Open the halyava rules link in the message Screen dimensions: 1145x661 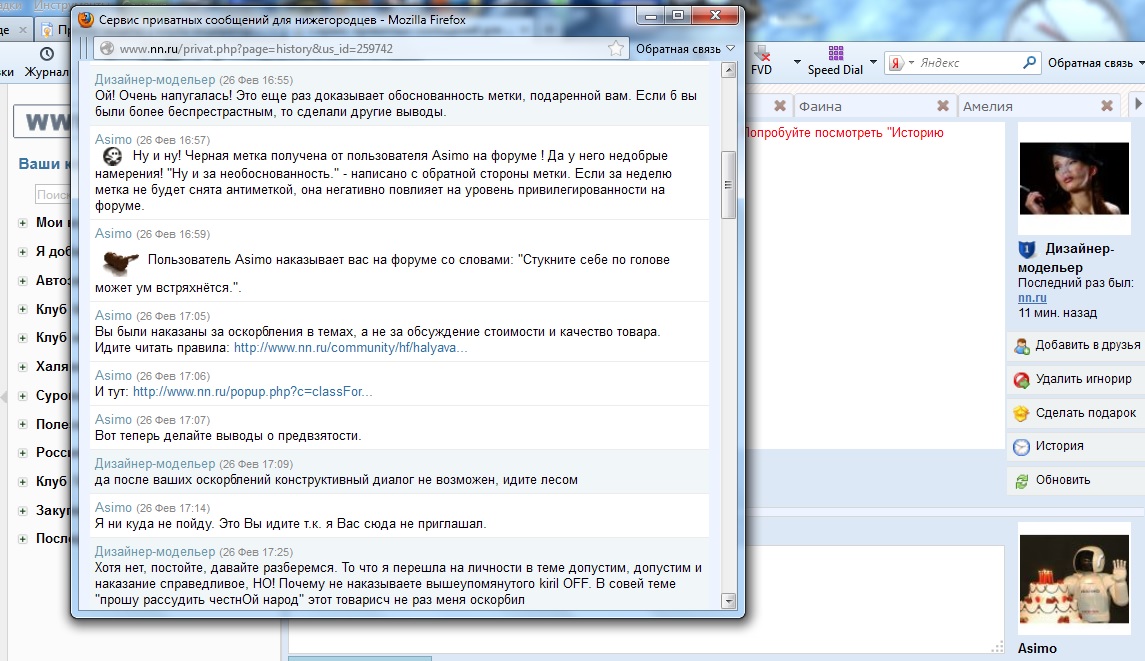pos(350,348)
